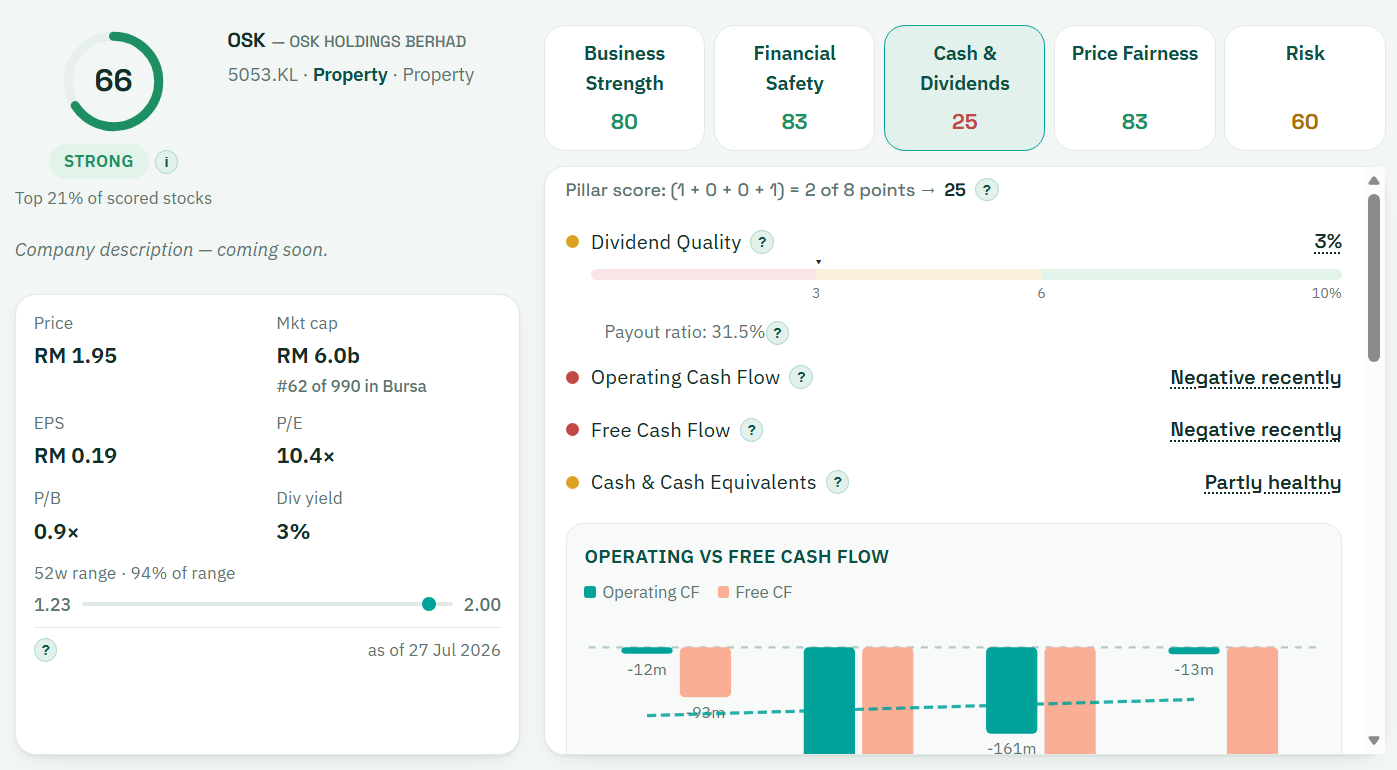Open Cash & Cash Equivalents help icon
This screenshot has width=1397, height=770.
click(x=837, y=482)
